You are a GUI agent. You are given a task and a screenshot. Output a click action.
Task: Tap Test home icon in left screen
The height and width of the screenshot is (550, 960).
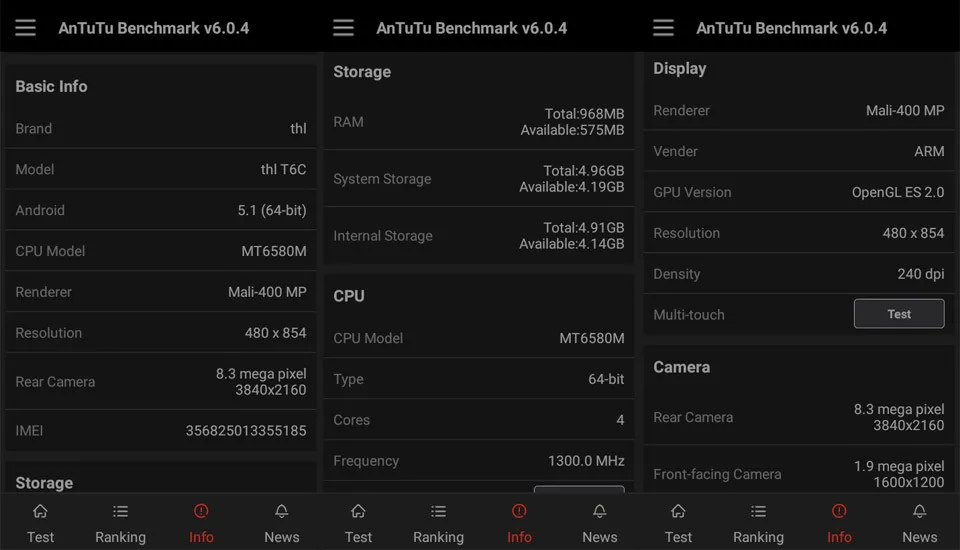coord(40,511)
